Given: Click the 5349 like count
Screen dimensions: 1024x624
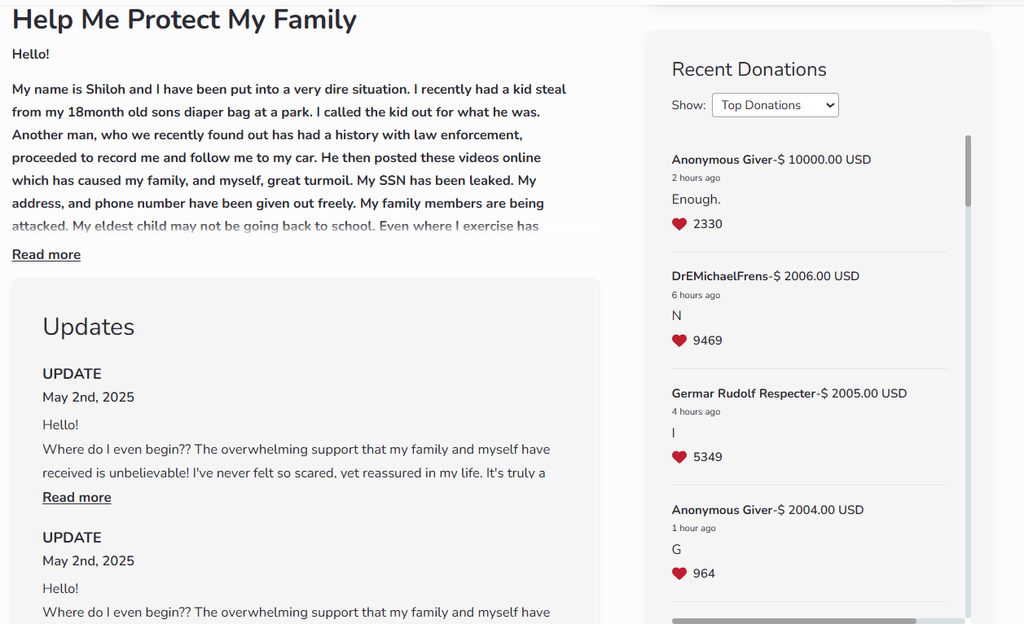Looking at the screenshot, I should click(x=707, y=457).
